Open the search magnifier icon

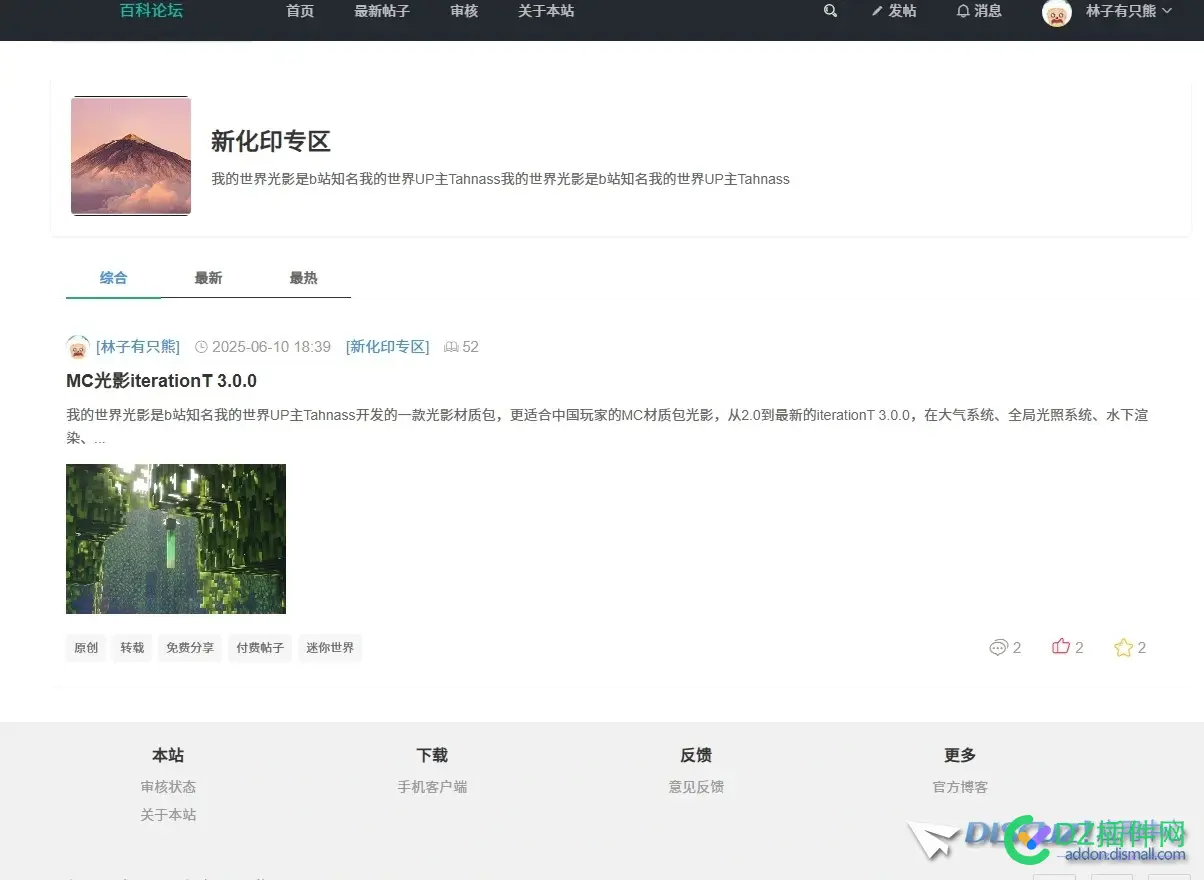(x=830, y=11)
